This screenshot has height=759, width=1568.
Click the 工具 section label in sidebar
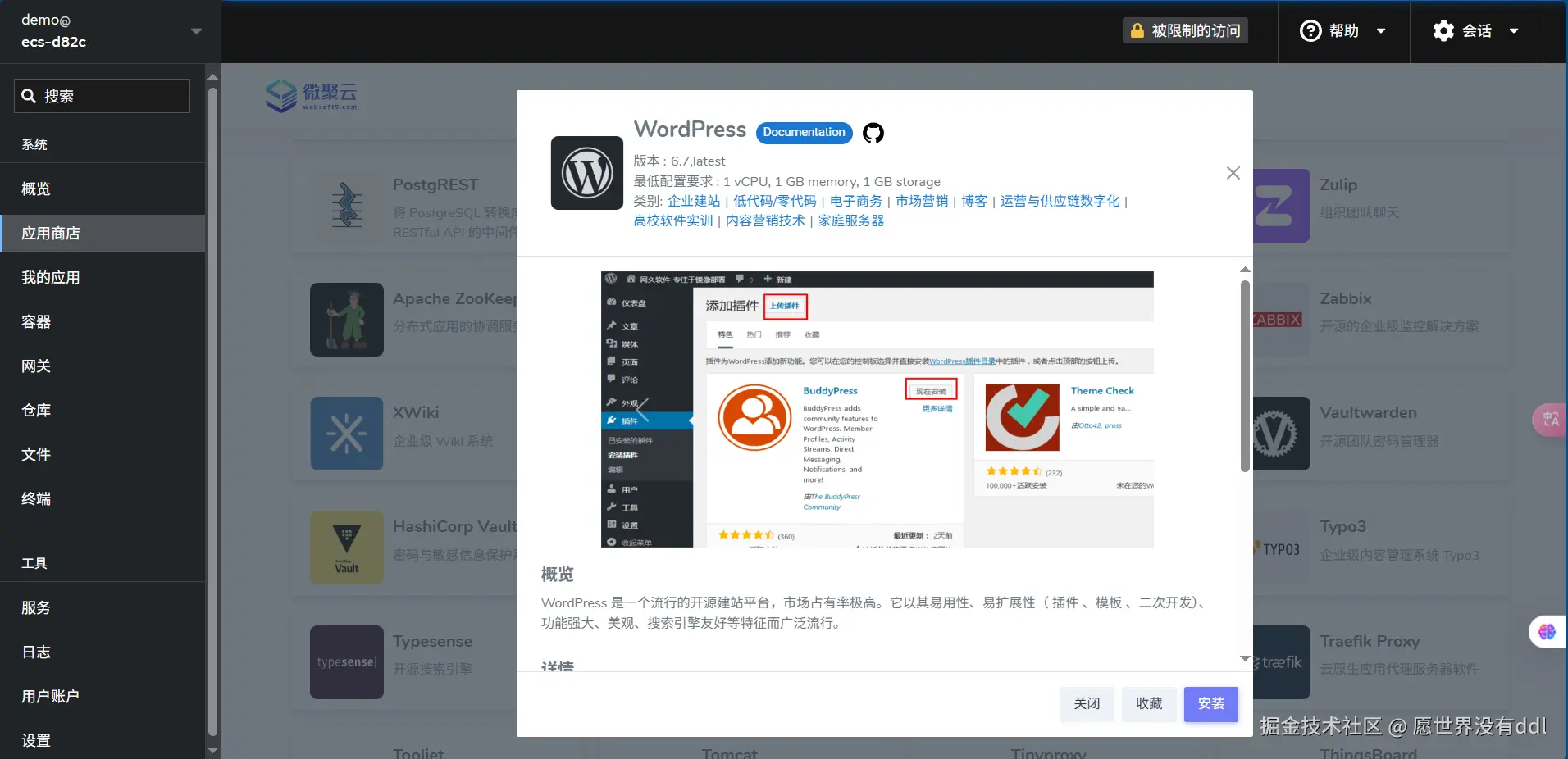coord(34,563)
